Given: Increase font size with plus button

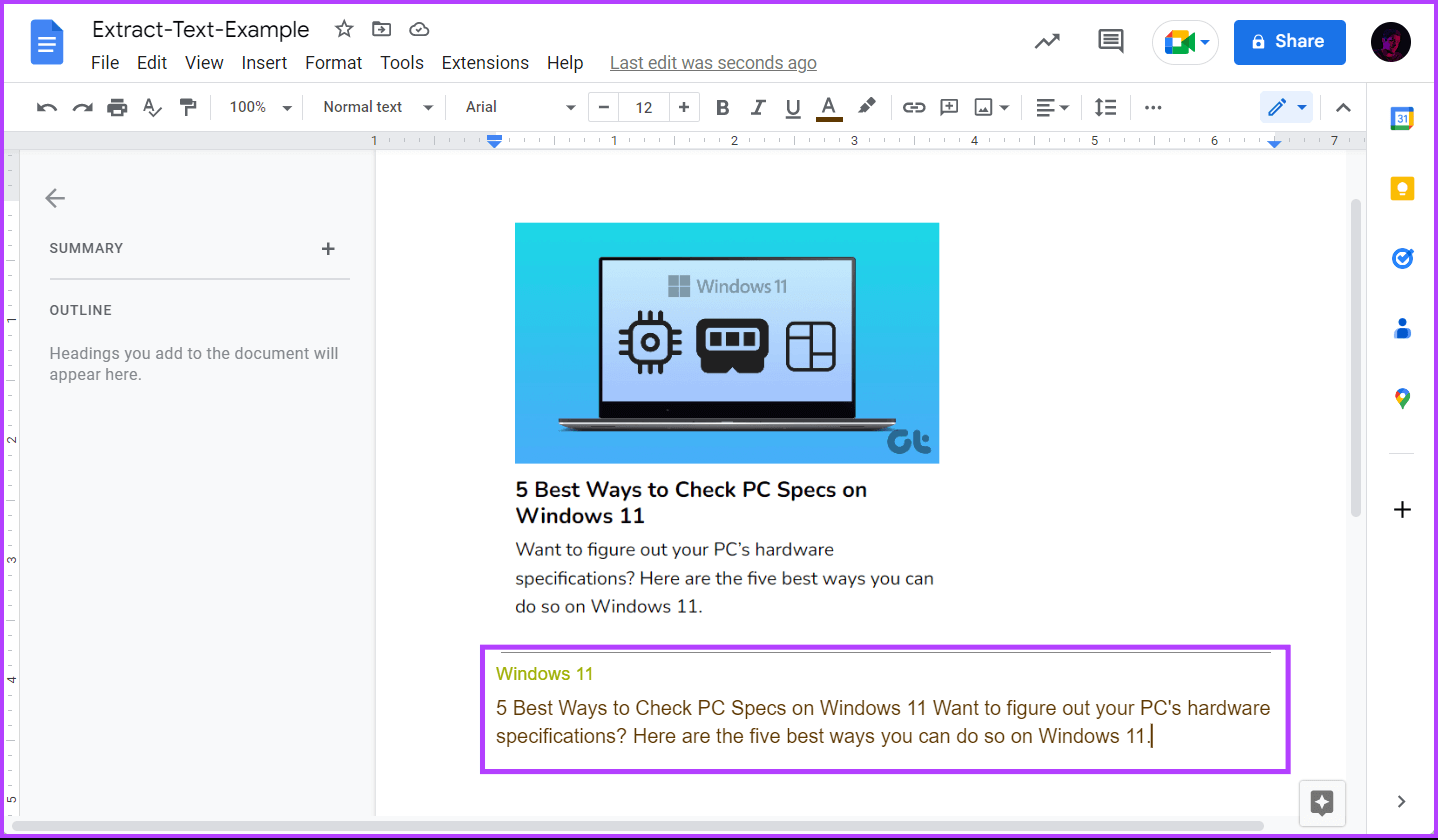Looking at the screenshot, I should (x=684, y=108).
